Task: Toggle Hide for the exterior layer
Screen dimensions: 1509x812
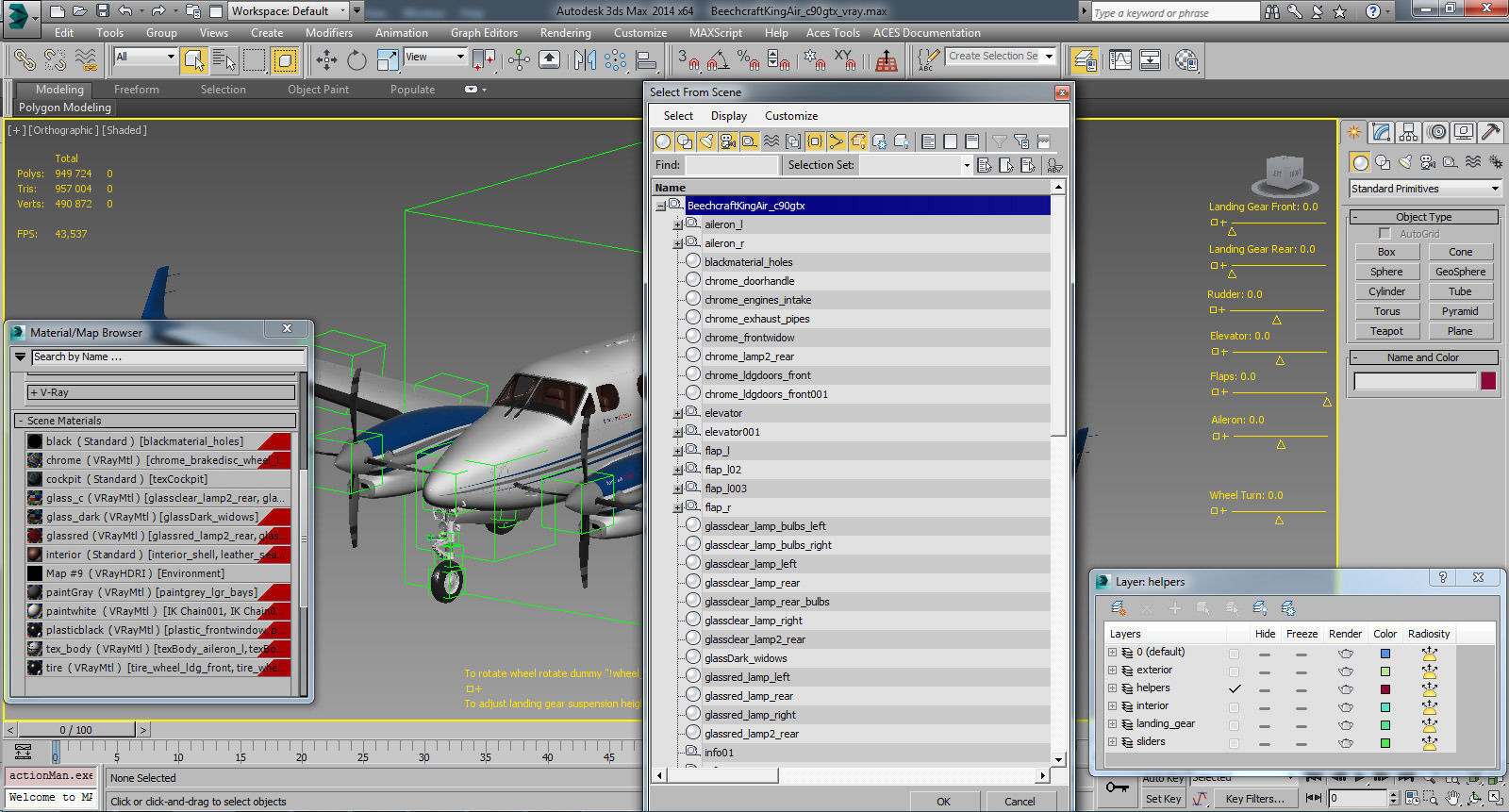Action: coord(1264,672)
